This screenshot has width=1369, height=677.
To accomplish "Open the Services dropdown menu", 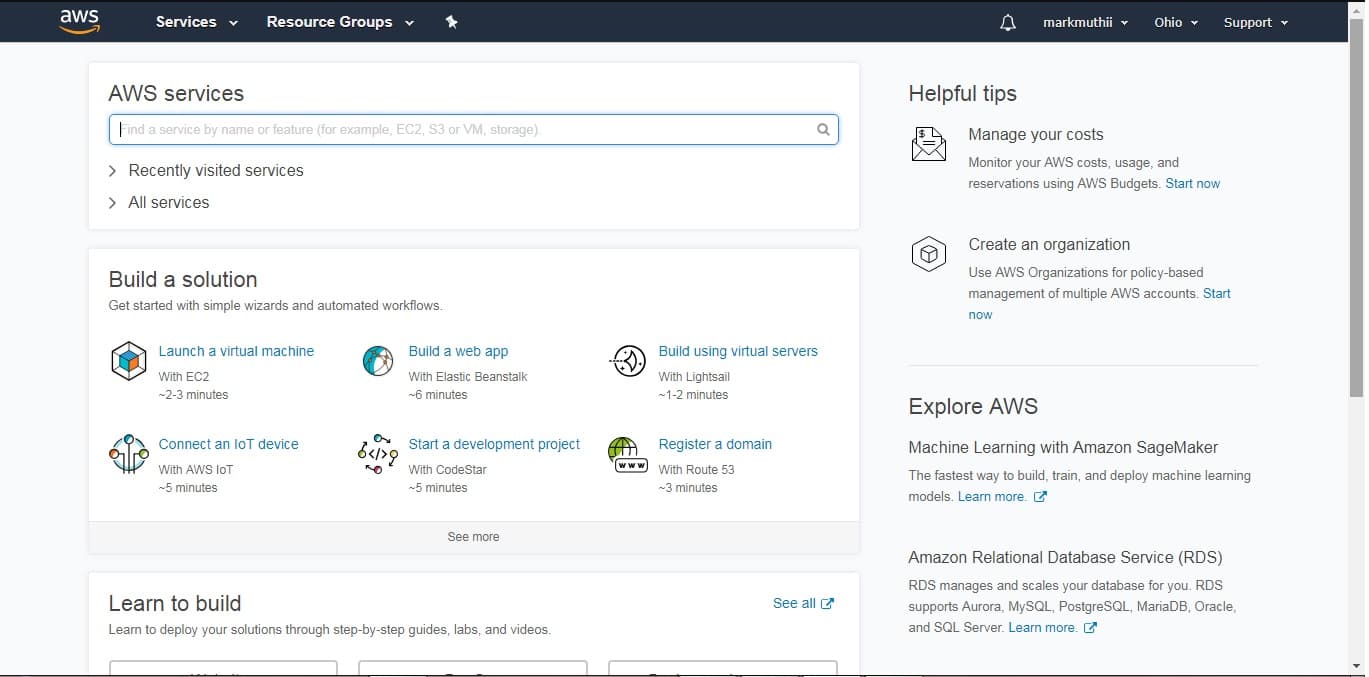I will [197, 22].
